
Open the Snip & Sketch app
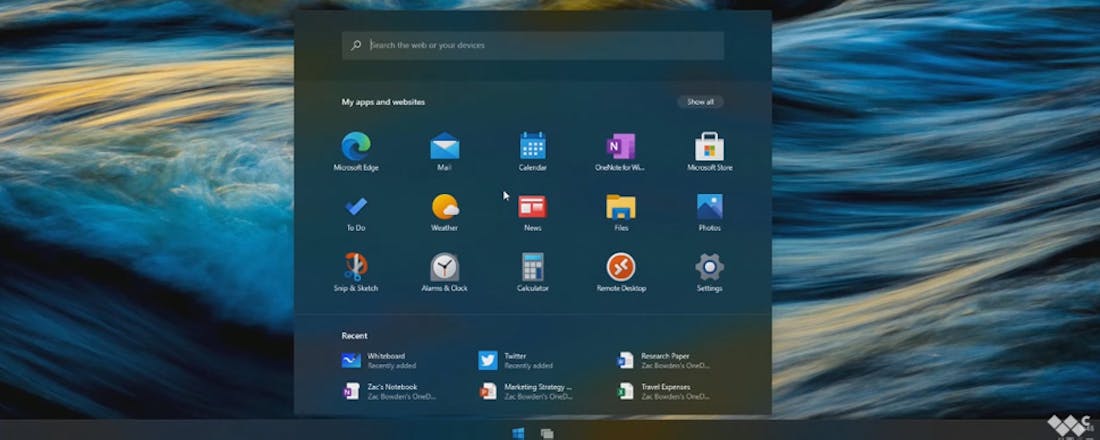[x=356, y=272]
